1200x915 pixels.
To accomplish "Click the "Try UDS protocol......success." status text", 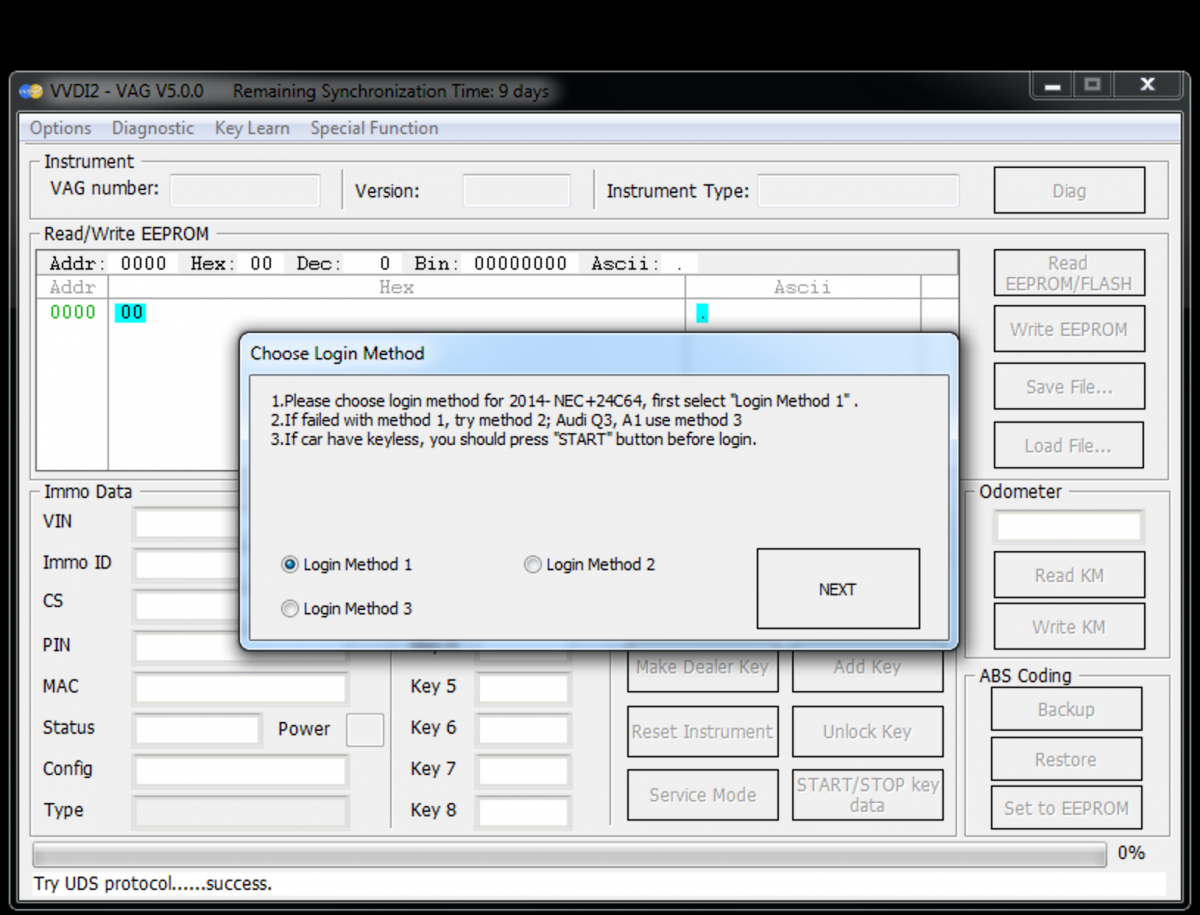I will [x=153, y=883].
